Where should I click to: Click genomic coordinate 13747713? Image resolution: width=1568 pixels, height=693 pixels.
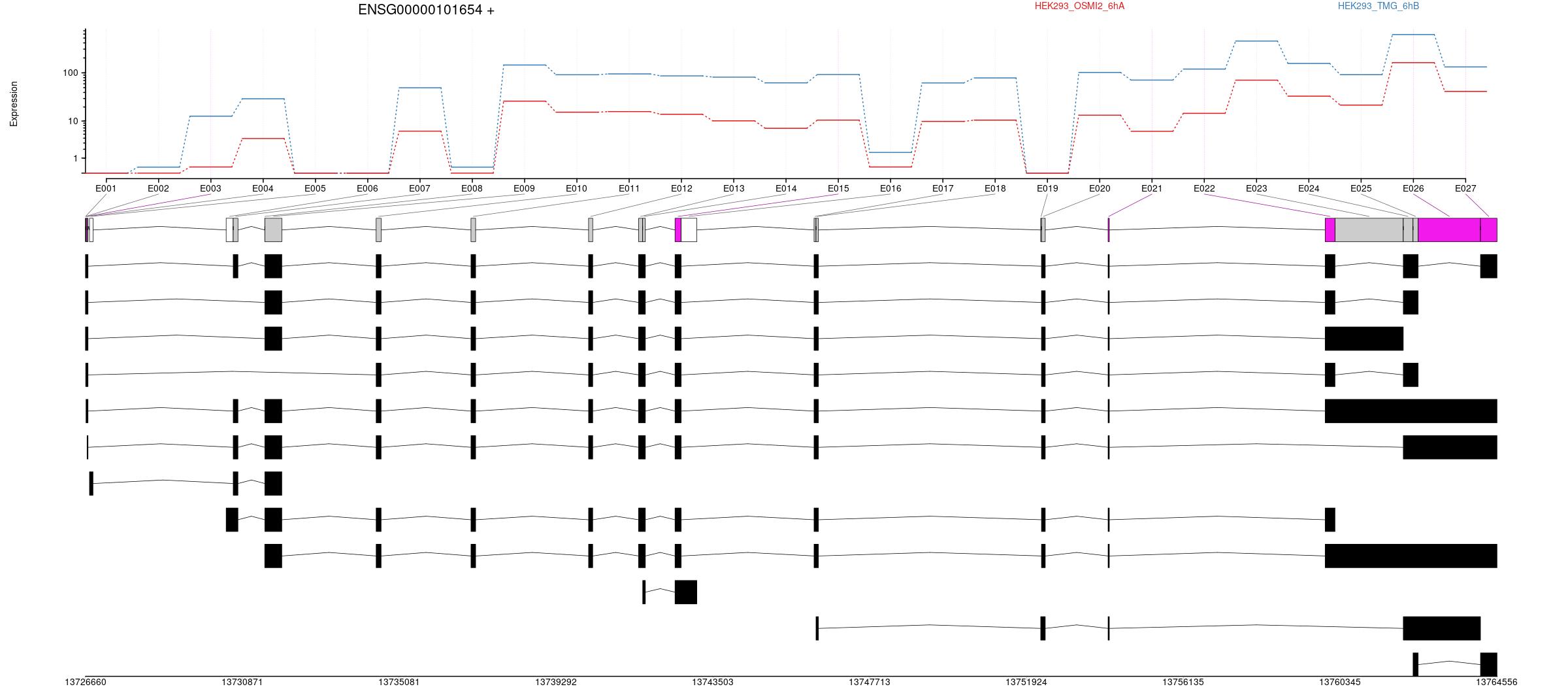[x=870, y=682]
